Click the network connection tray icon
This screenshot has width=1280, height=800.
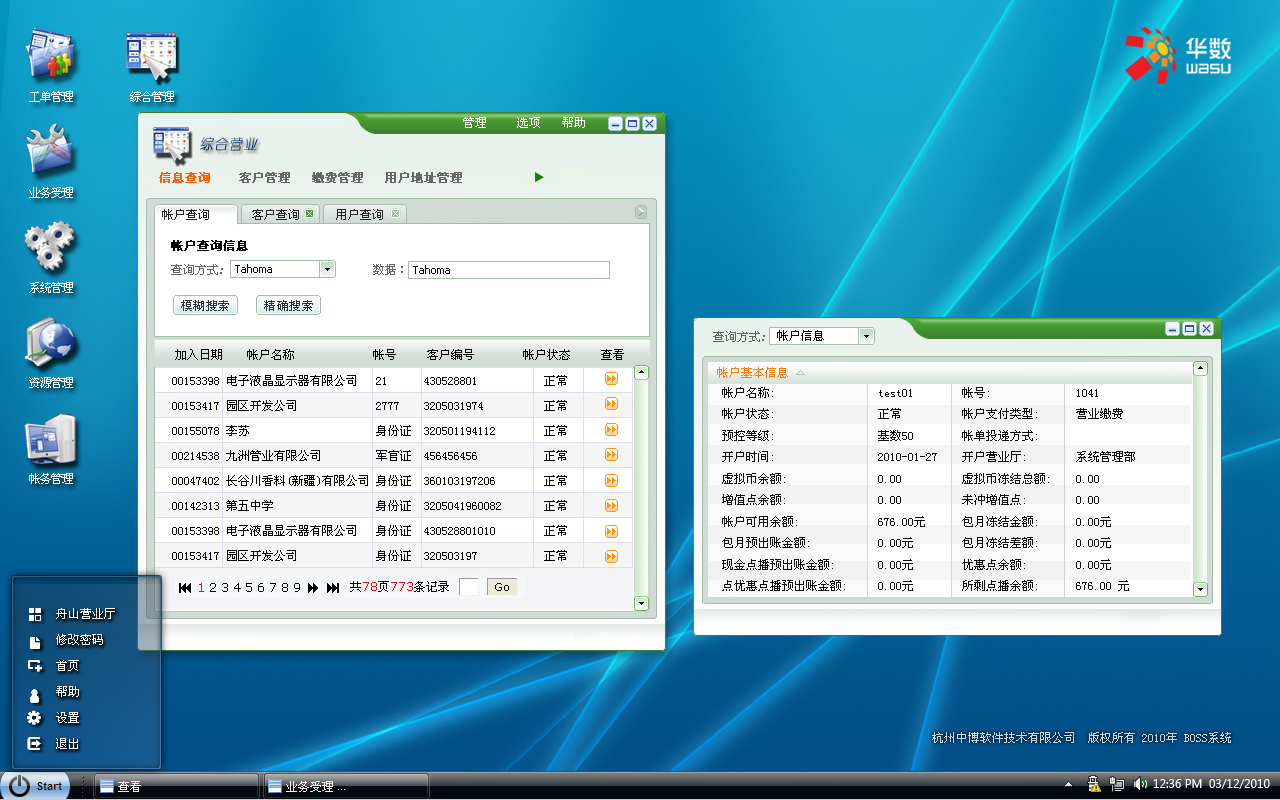click(1118, 785)
